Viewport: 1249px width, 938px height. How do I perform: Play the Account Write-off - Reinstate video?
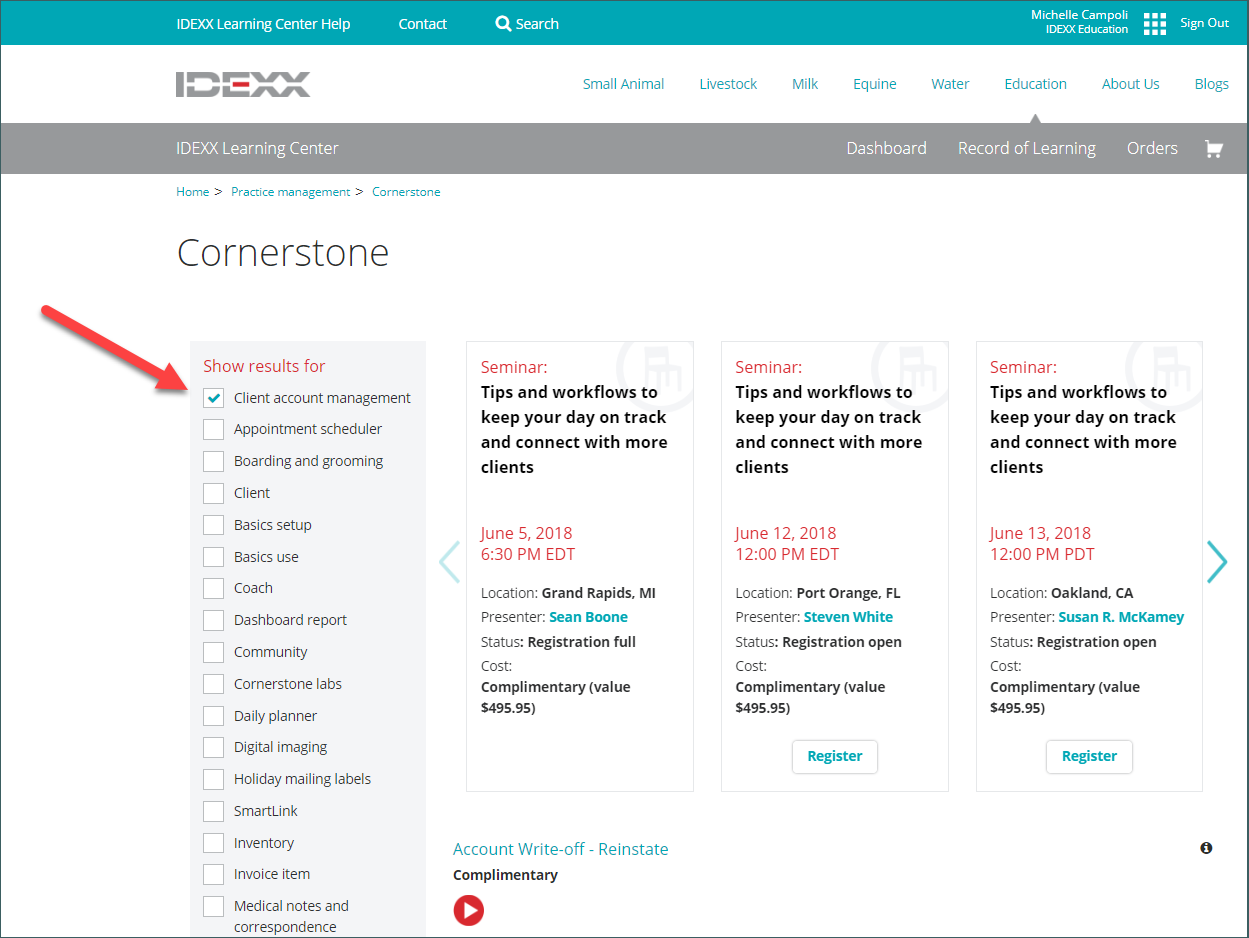(x=469, y=910)
